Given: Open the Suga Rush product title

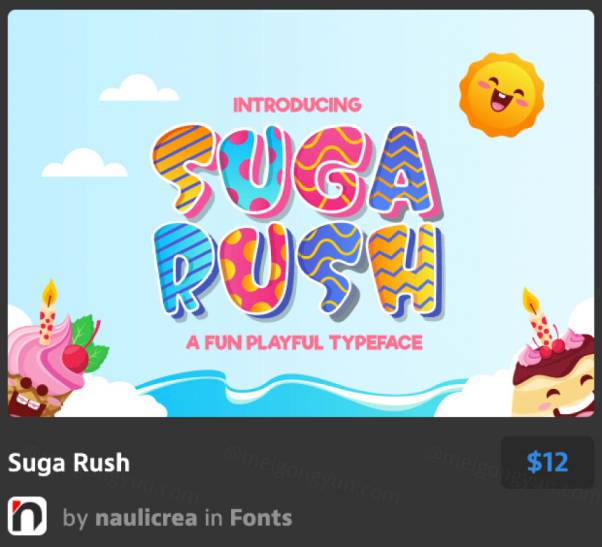Looking at the screenshot, I should [x=69, y=462].
